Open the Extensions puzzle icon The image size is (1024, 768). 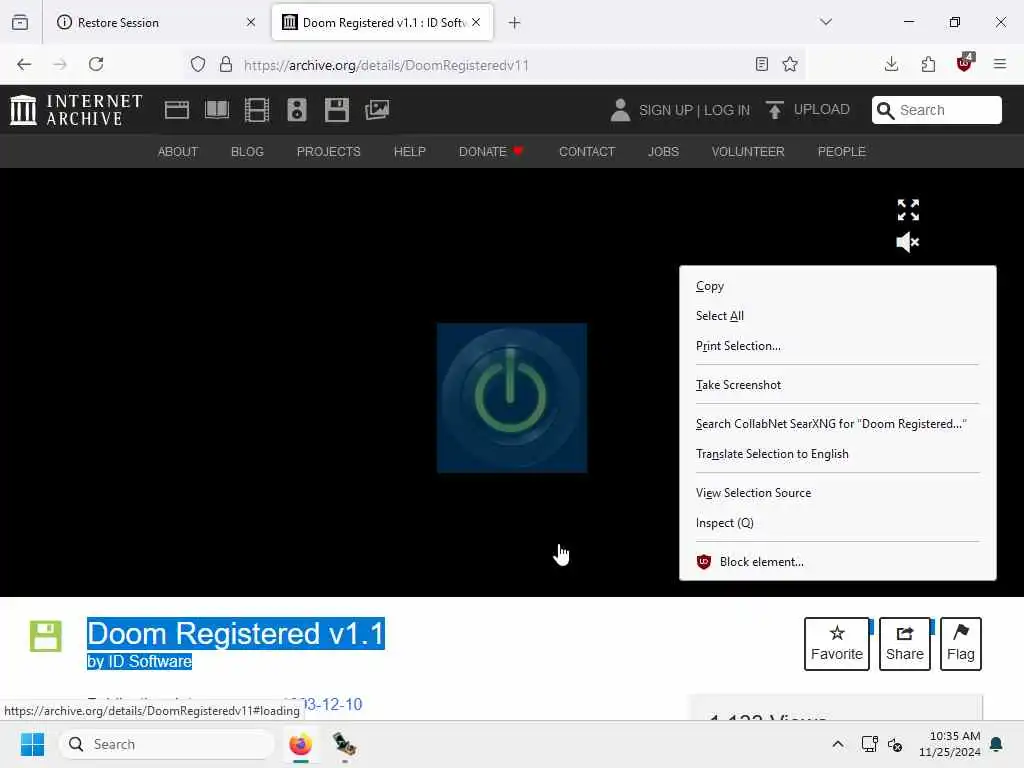pyautogui.click(x=928, y=64)
